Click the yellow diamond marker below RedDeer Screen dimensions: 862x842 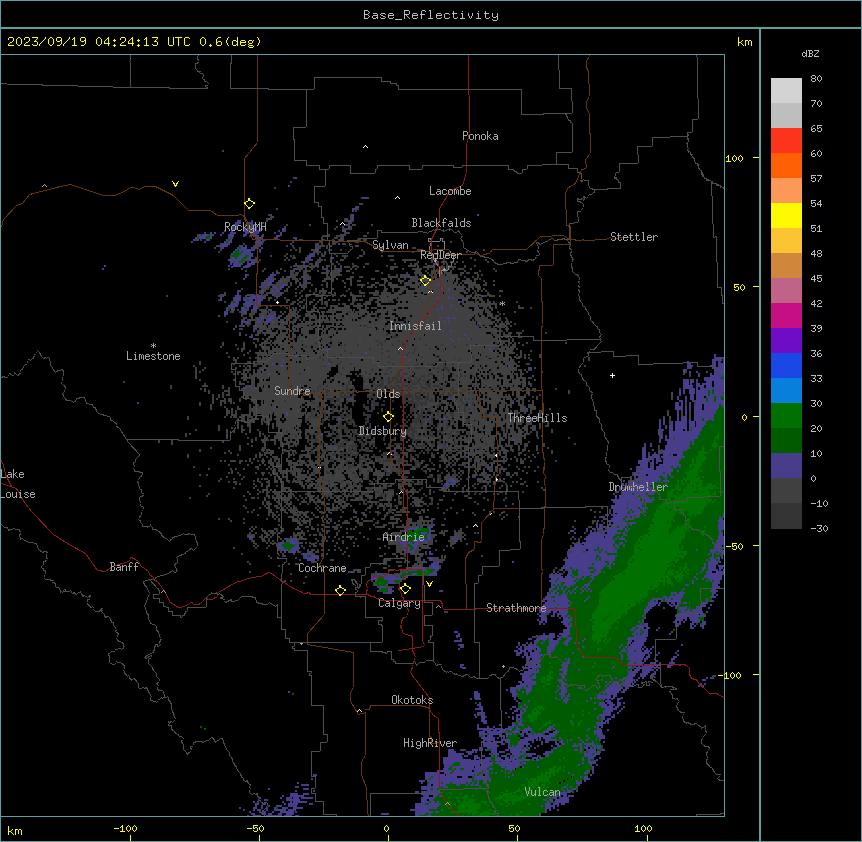(425, 281)
